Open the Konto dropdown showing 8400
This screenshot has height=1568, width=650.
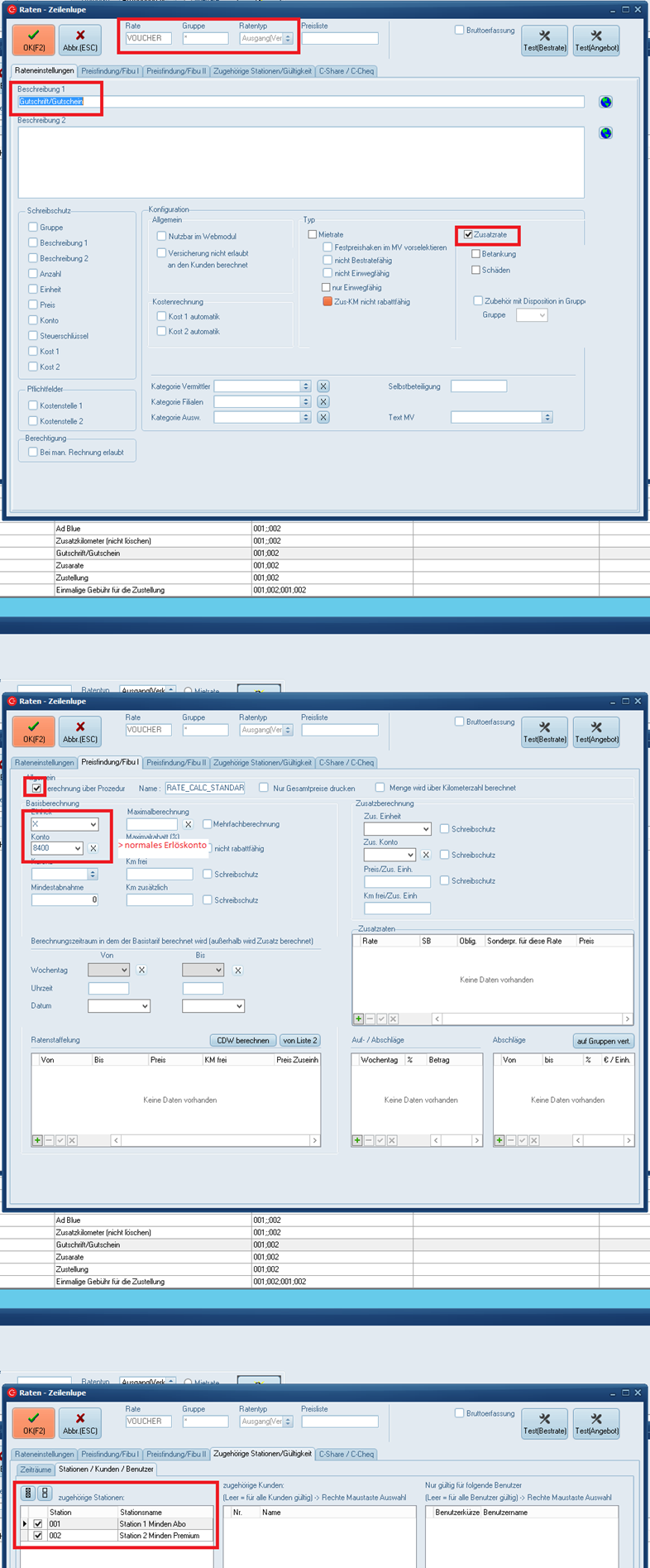pyautogui.click(x=78, y=848)
